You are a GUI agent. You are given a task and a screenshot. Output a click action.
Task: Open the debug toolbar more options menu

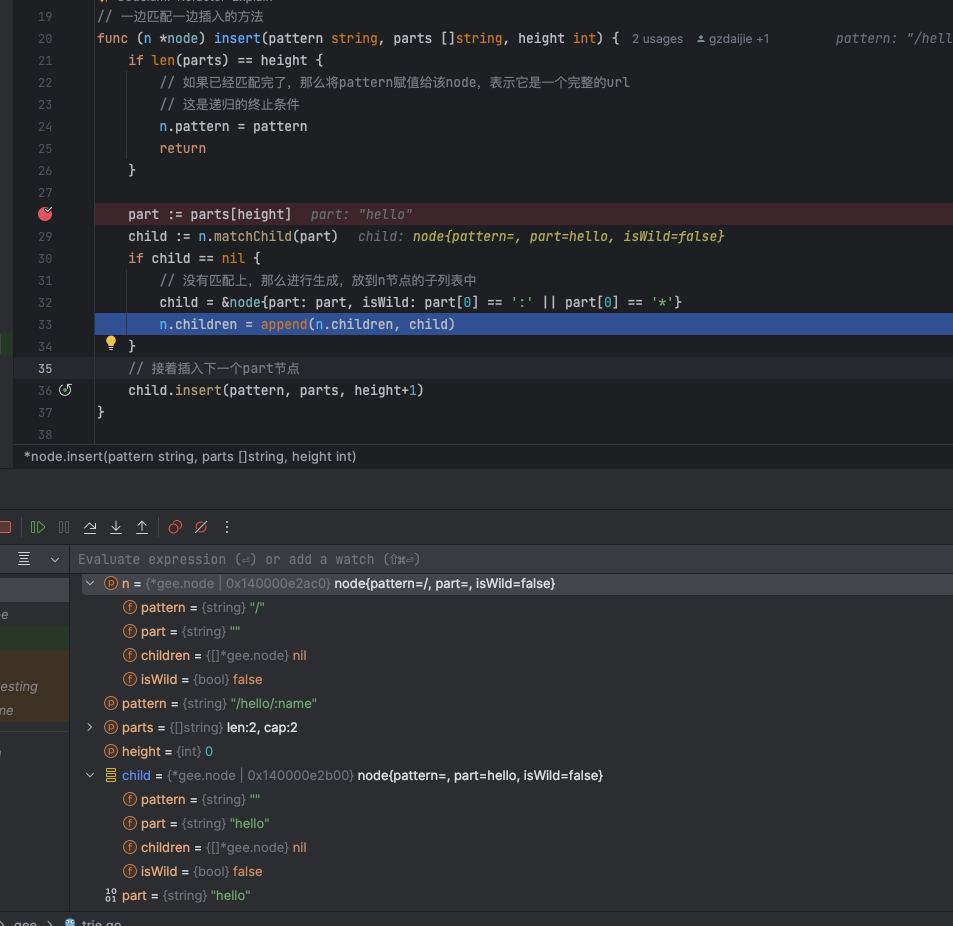pyautogui.click(x=227, y=527)
